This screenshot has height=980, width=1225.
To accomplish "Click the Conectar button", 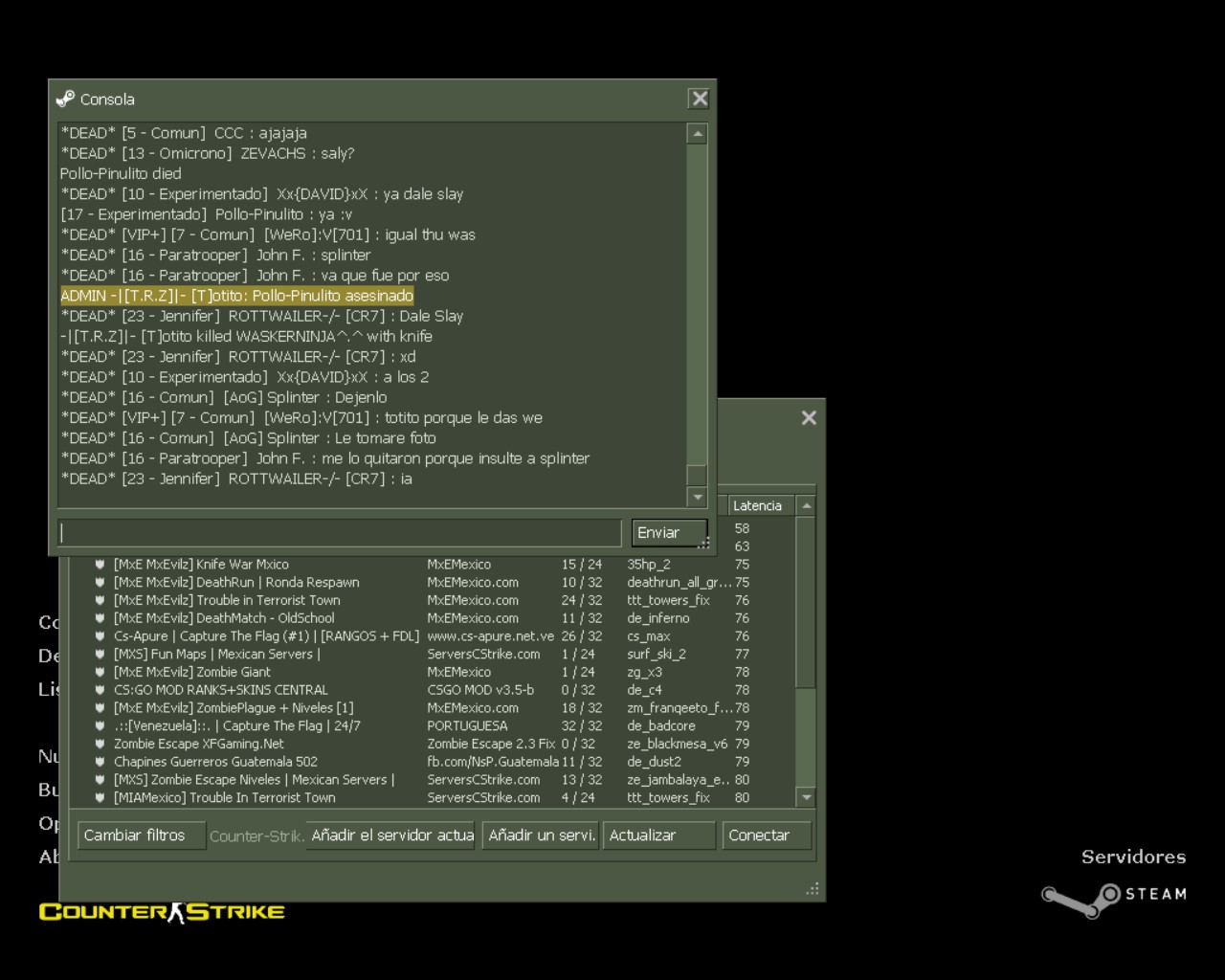I will click(x=768, y=835).
